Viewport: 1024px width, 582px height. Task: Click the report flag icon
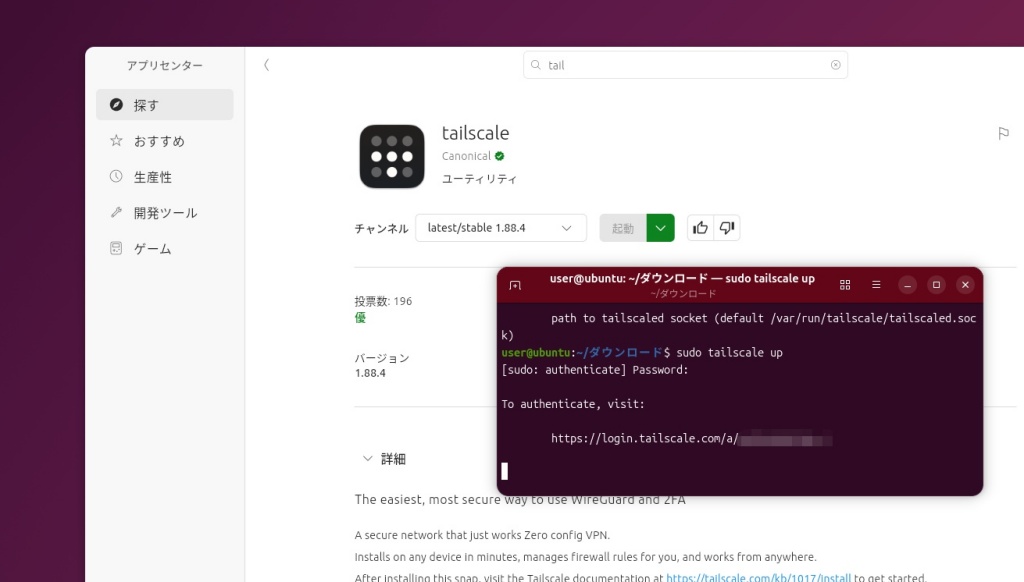click(x=1003, y=133)
